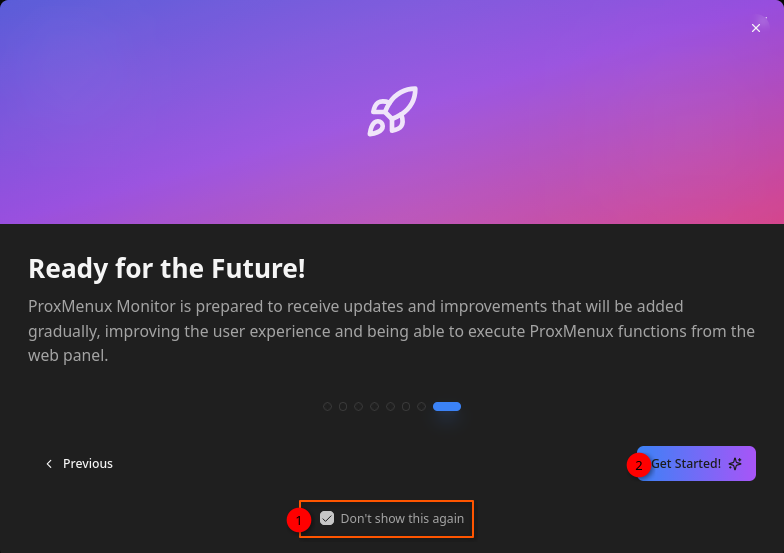Screen dimensions: 784x553
Task: Open the fourth slide via its dot
Action: point(374,407)
